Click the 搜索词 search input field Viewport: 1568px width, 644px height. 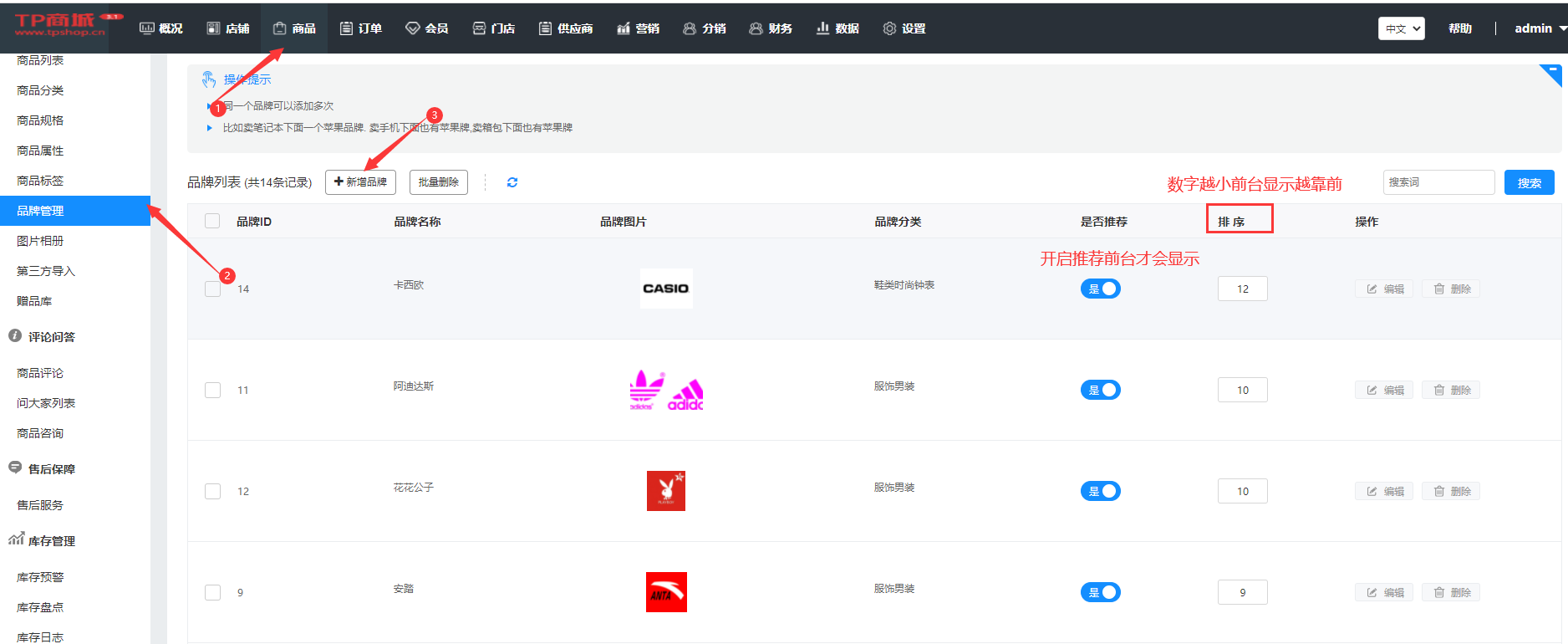click(x=1438, y=182)
